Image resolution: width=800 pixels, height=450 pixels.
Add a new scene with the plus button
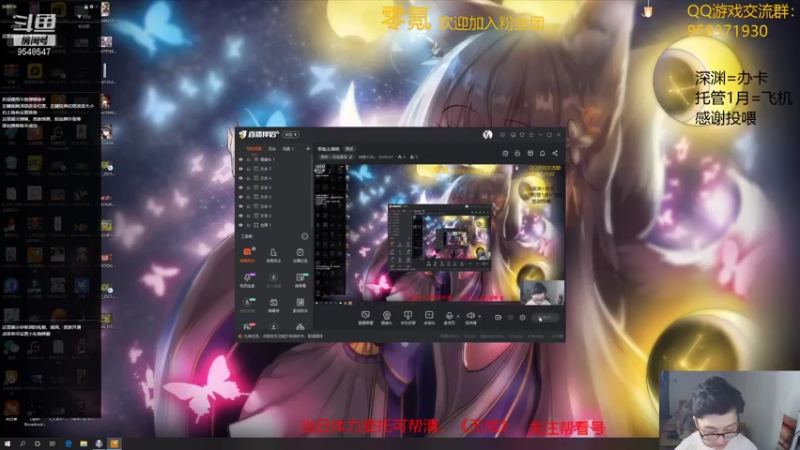(308, 148)
